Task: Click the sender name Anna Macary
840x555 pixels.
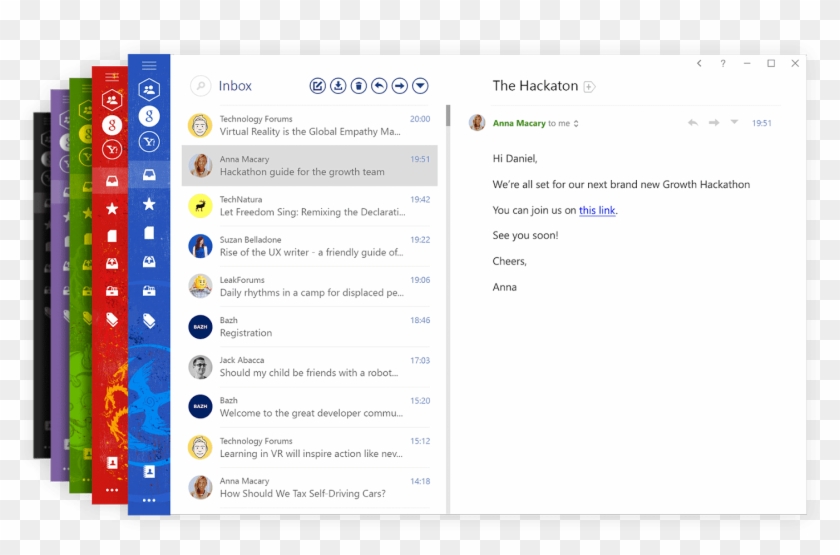Action: pyautogui.click(x=519, y=124)
